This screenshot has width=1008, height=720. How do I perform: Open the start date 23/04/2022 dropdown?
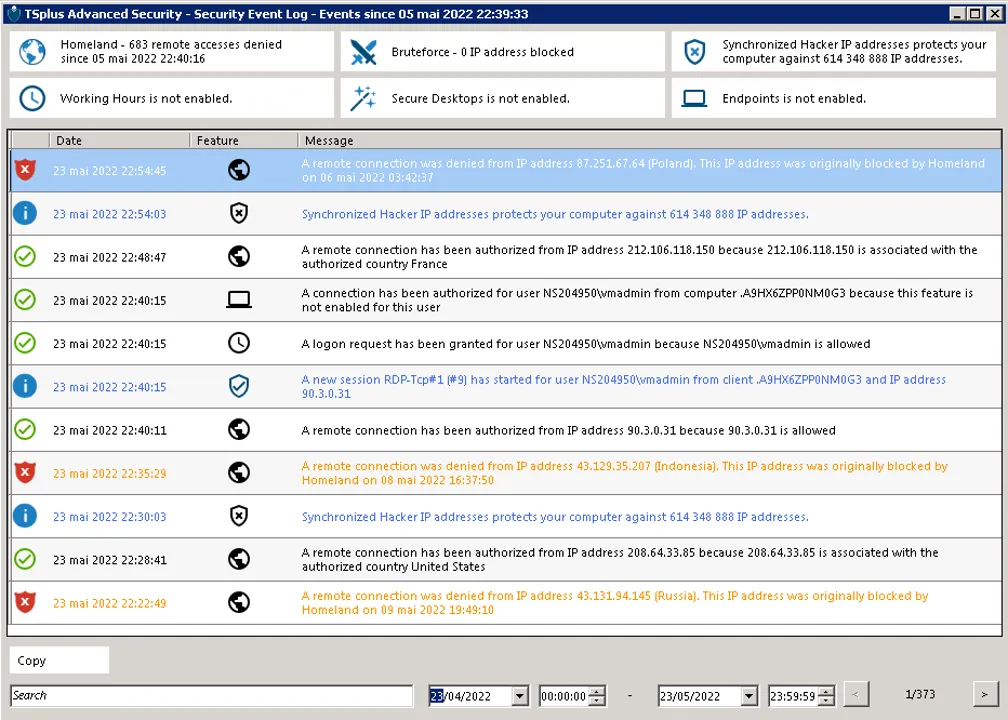(521, 696)
